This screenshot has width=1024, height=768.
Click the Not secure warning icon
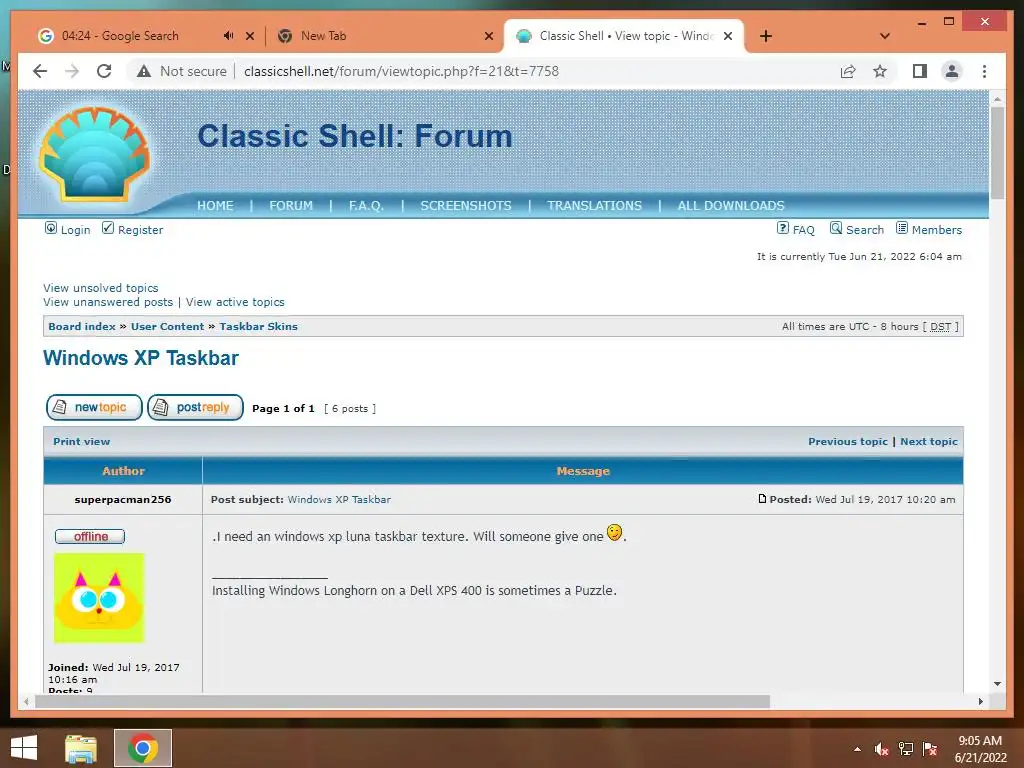144,71
